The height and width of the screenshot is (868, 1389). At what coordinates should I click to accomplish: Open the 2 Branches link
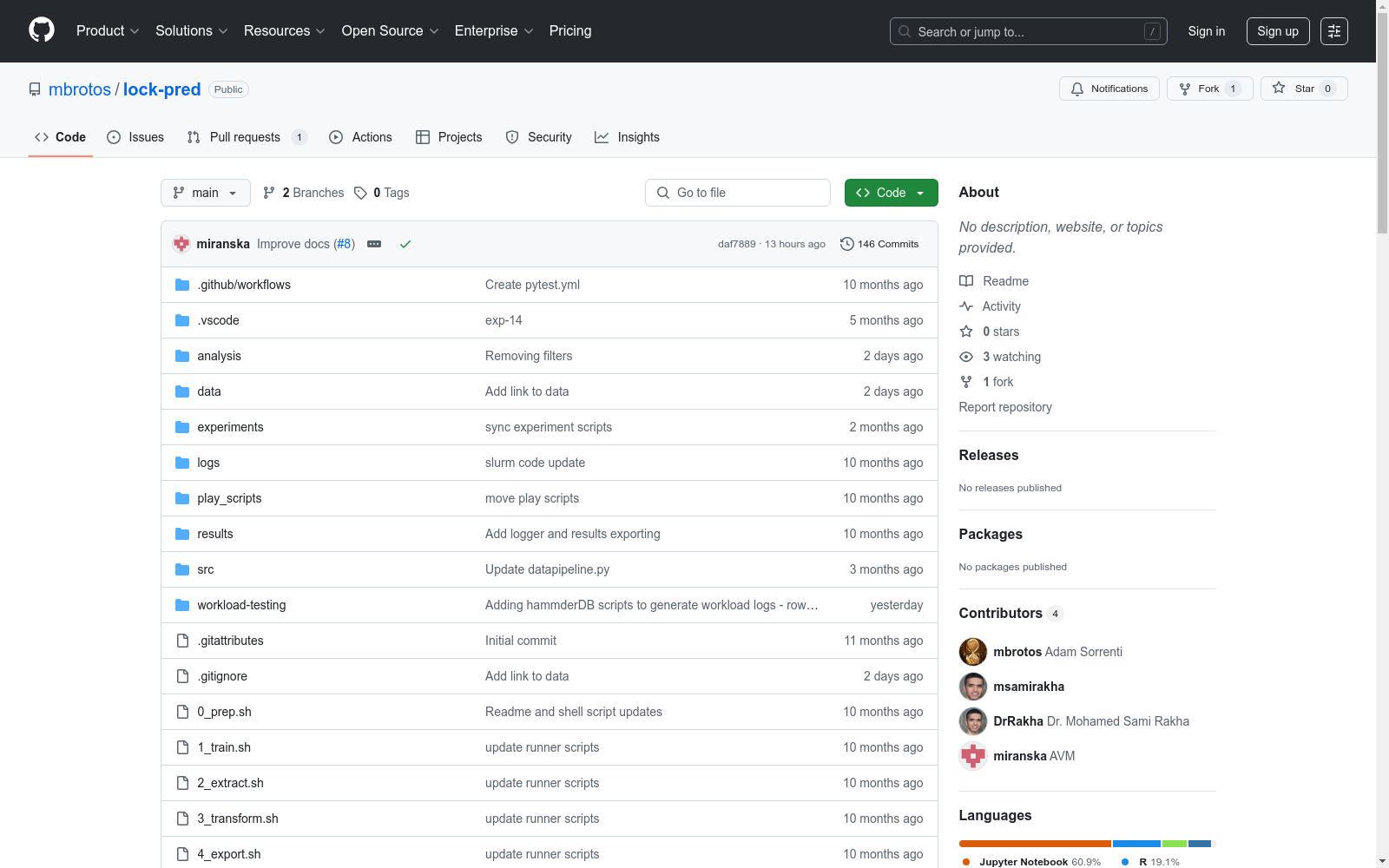pyautogui.click(x=304, y=193)
